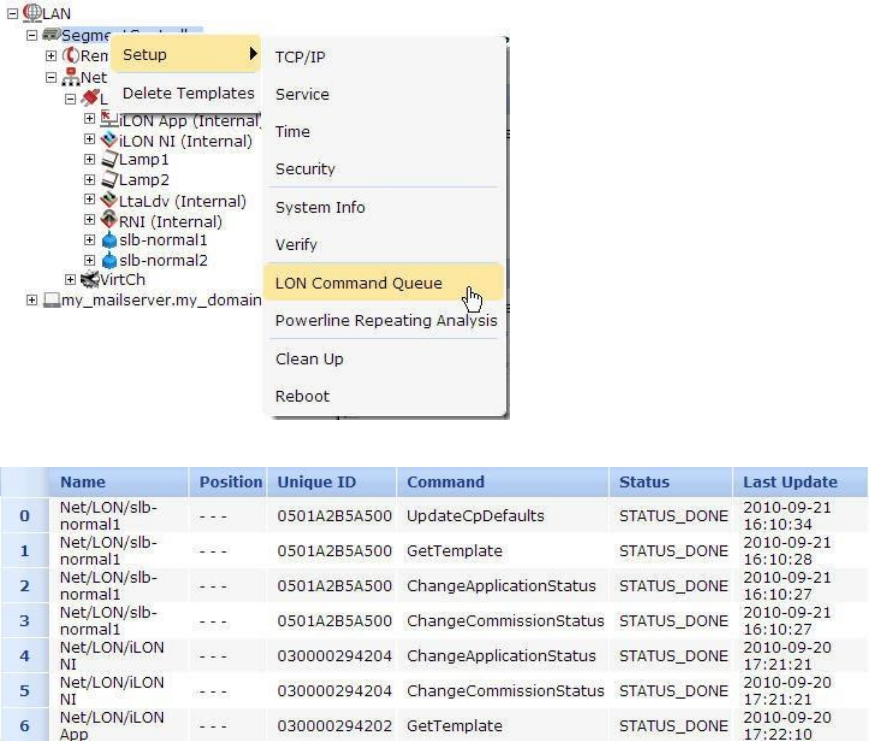Screen dimensions: 869x741
Task: Click the iLON App (Internal) icon
Action: [109, 119]
